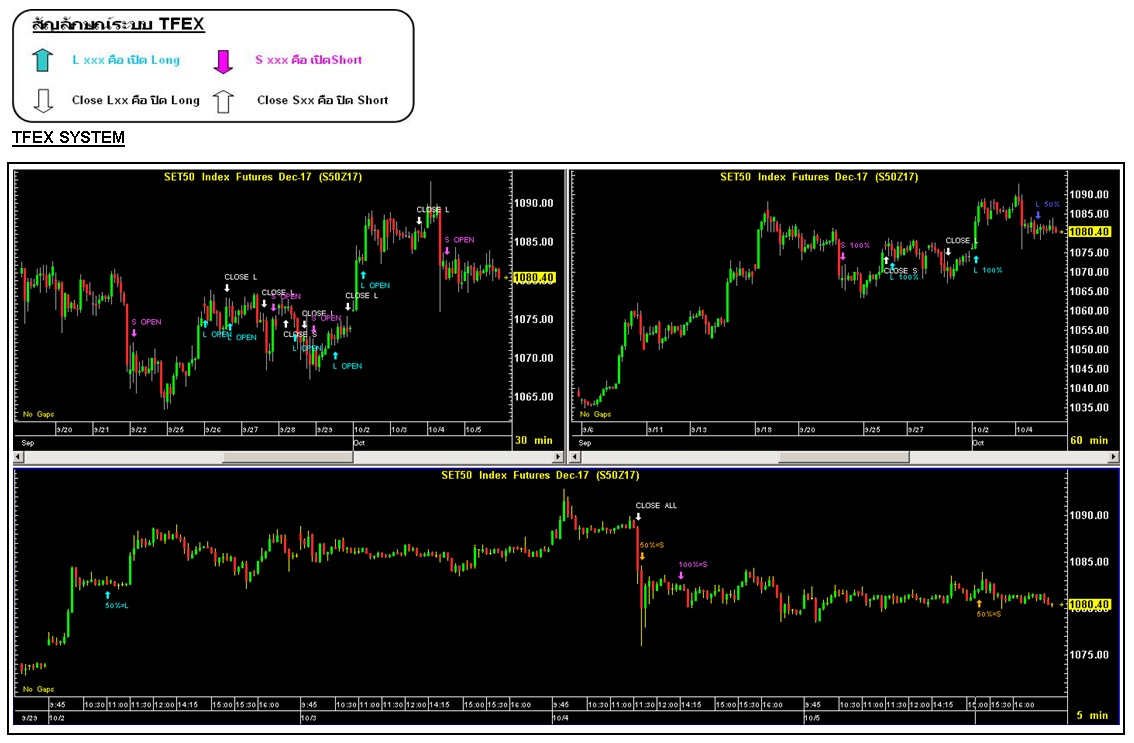The height and width of the screenshot is (743, 1134).
Task: Click the white outlined Close Short up arrow
Action: (223, 102)
